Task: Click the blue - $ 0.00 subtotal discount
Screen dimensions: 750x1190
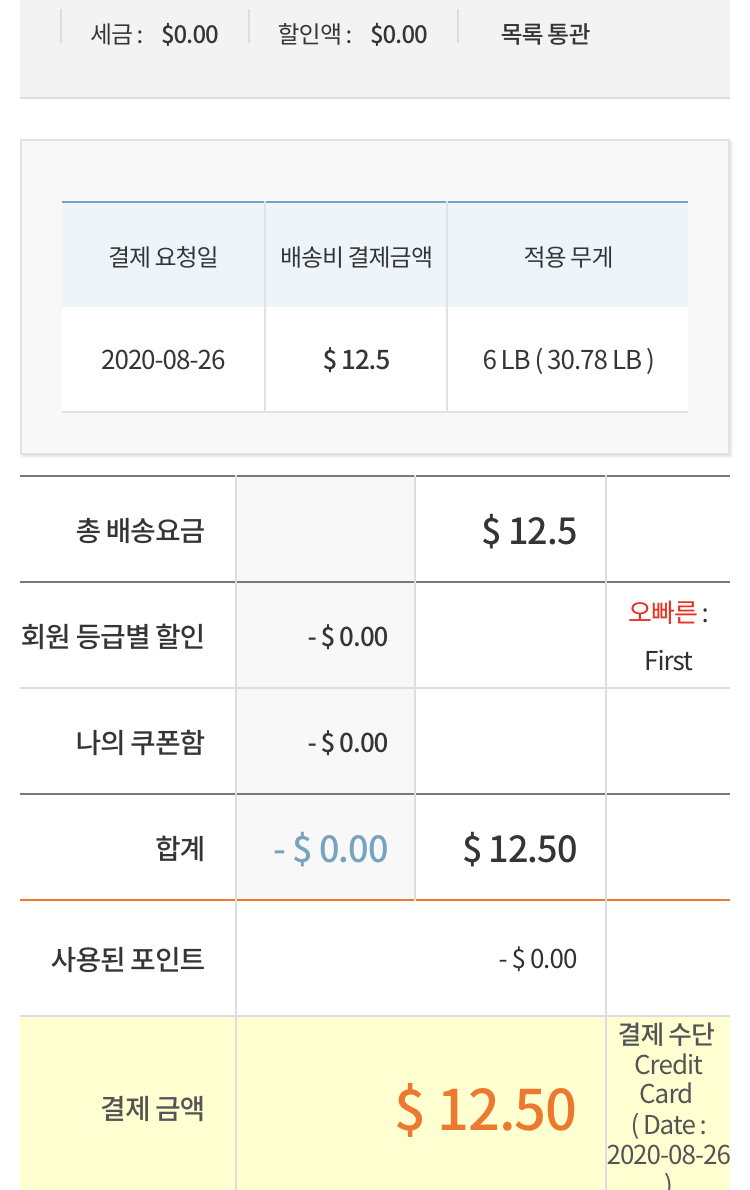Action: [x=330, y=849]
